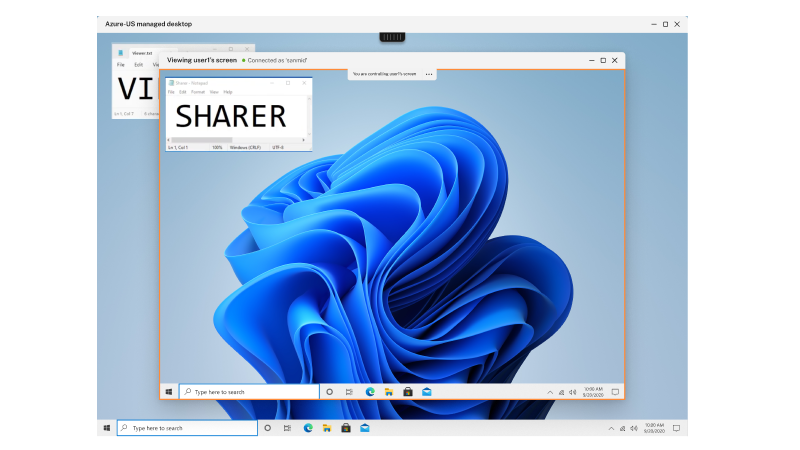Open File Explorer in the shared screen taskbar

(x=388, y=392)
